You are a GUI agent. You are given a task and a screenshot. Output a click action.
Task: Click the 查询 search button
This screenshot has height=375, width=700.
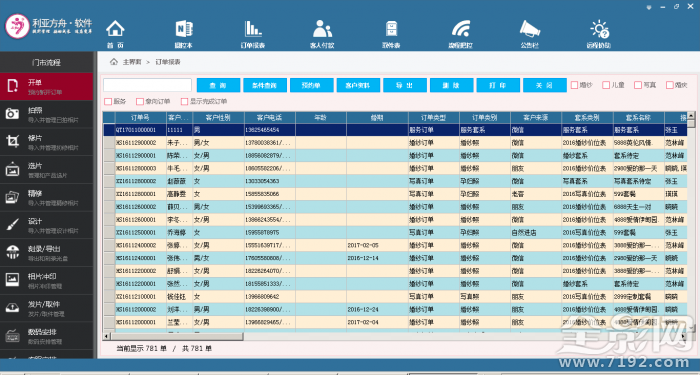coord(218,85)
